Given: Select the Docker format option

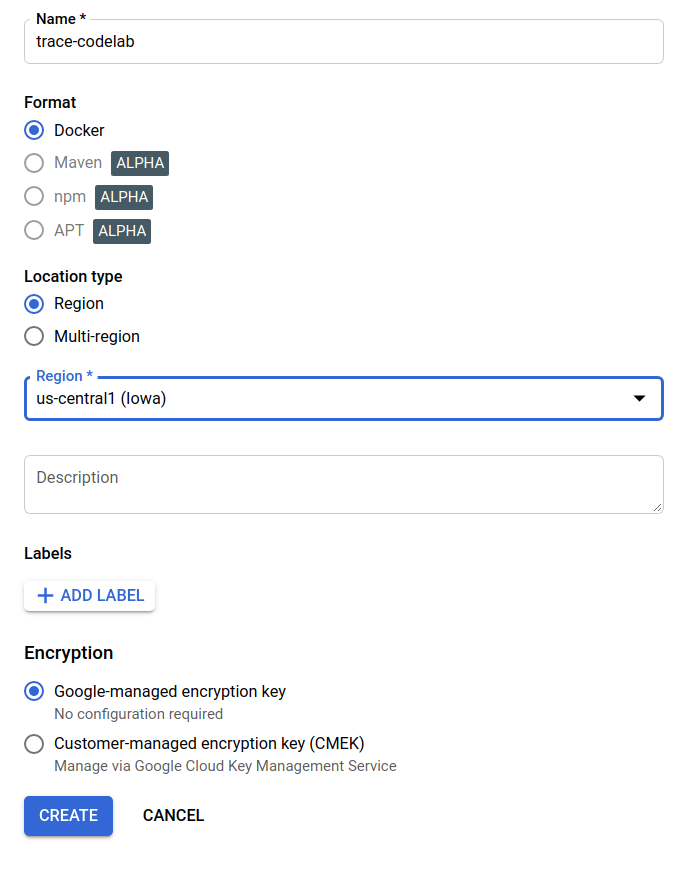Looking at the screenshot, I should click(34, 131).
